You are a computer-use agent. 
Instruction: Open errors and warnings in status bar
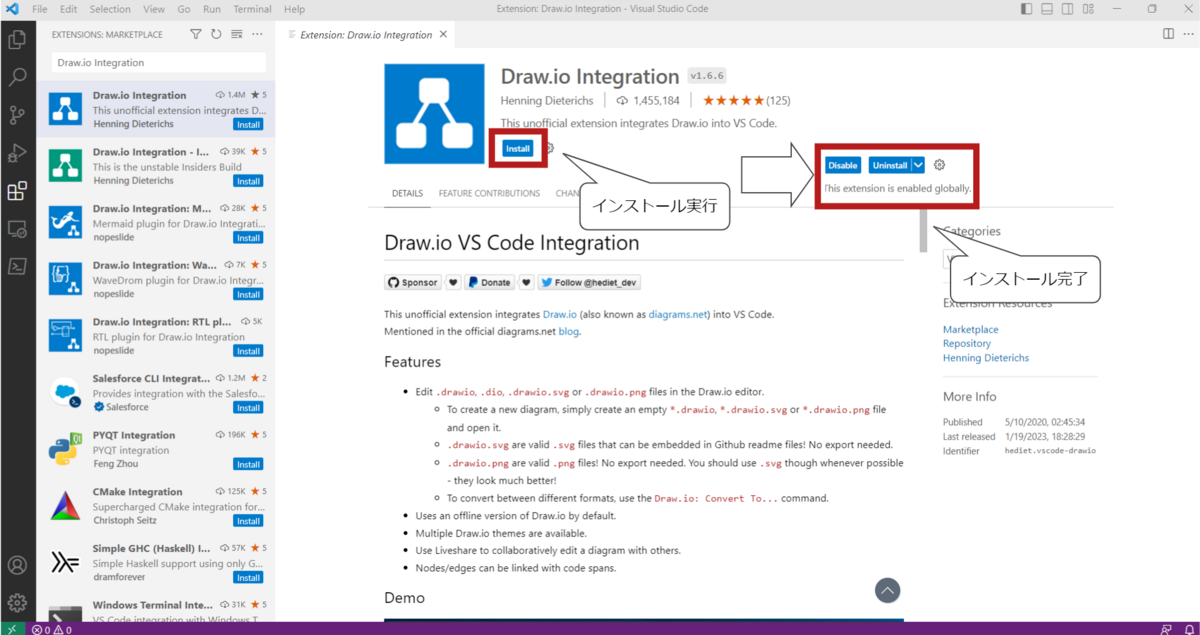[51, 629]
